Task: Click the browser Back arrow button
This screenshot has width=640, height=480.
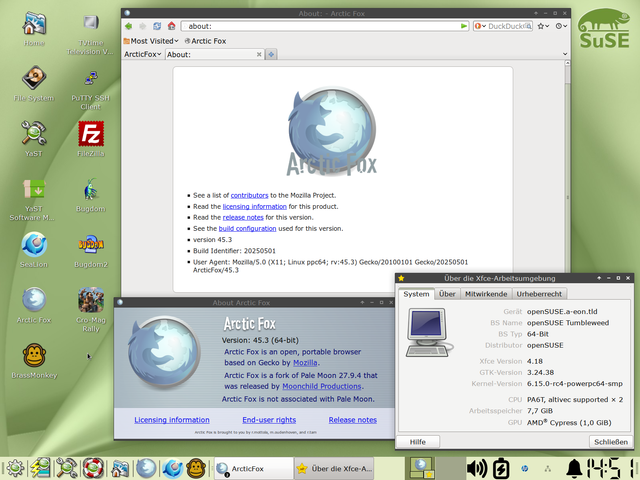Action: [x=129, y=26]
